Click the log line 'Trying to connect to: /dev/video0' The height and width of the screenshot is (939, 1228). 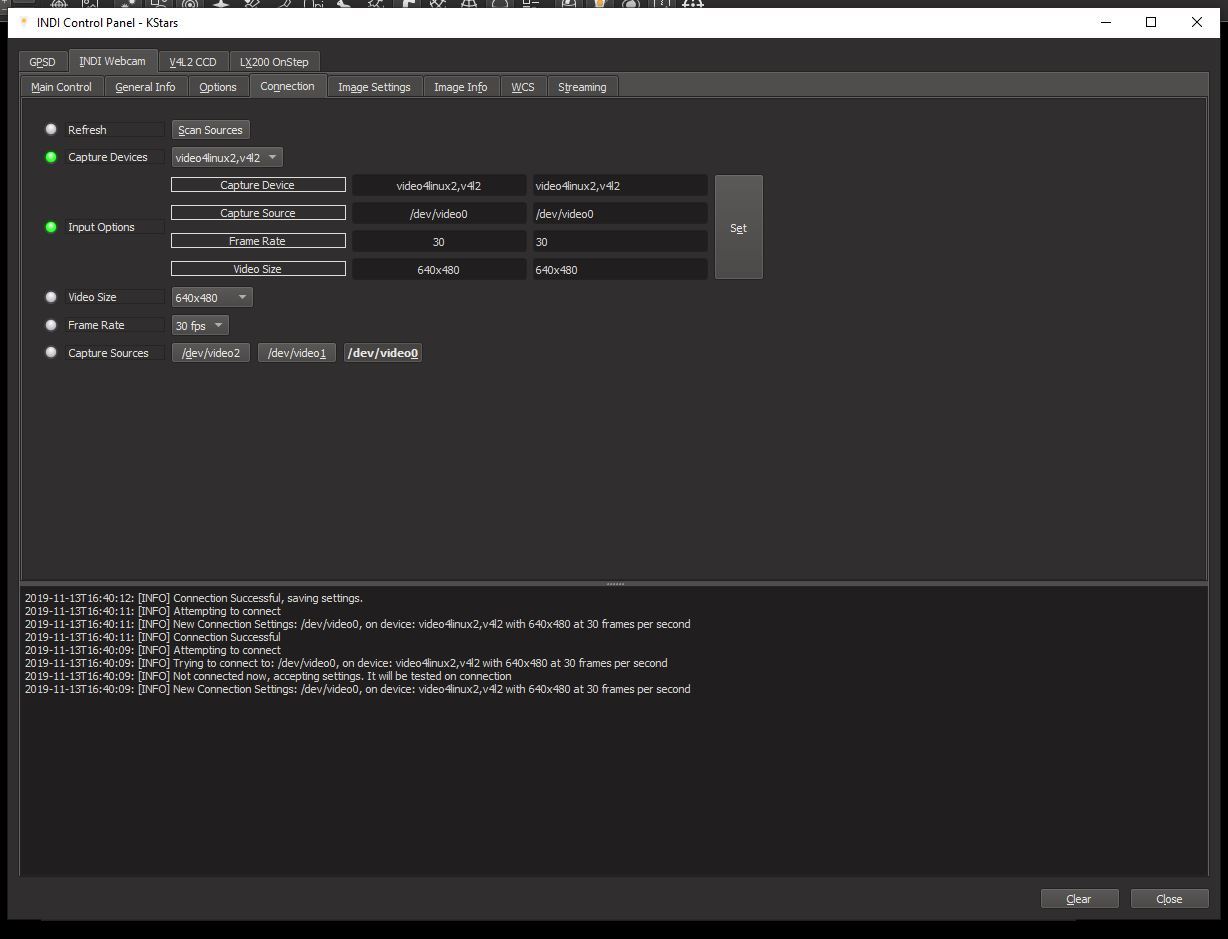click(346, 663)
